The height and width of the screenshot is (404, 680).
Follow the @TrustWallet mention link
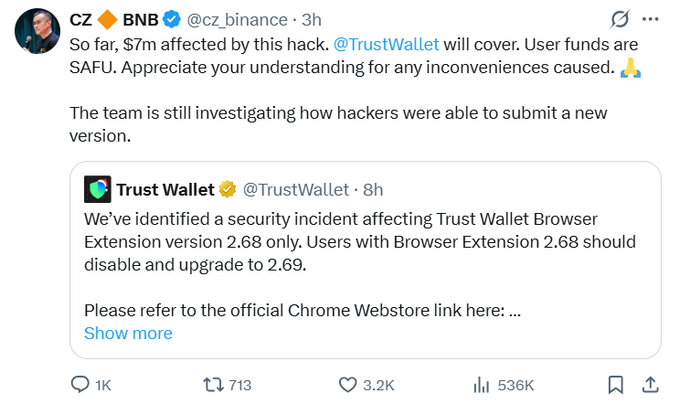click(386, 44)
